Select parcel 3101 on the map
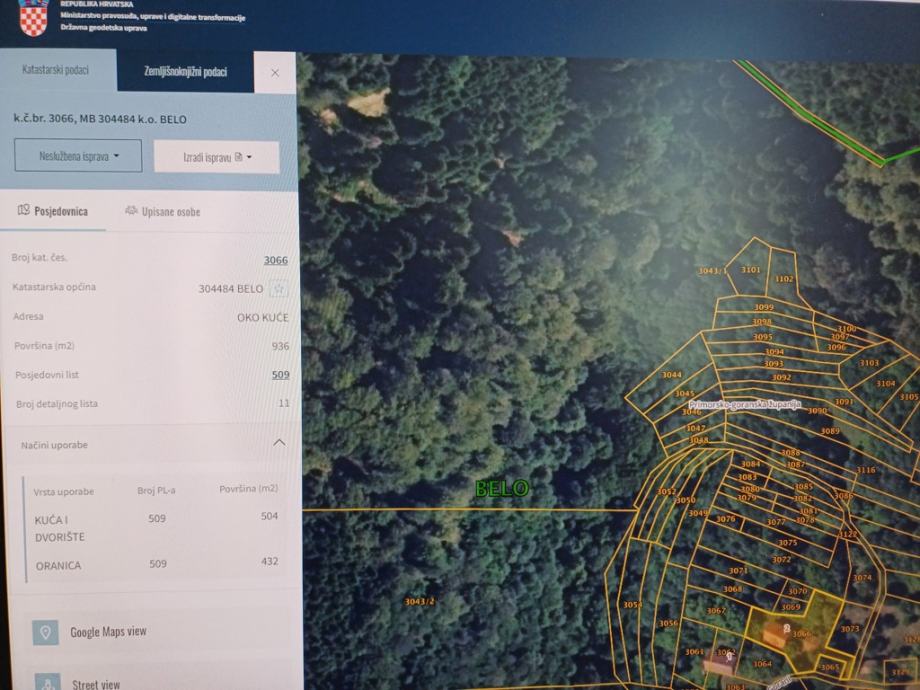This screenshot has width=920, height=690. 750,270
